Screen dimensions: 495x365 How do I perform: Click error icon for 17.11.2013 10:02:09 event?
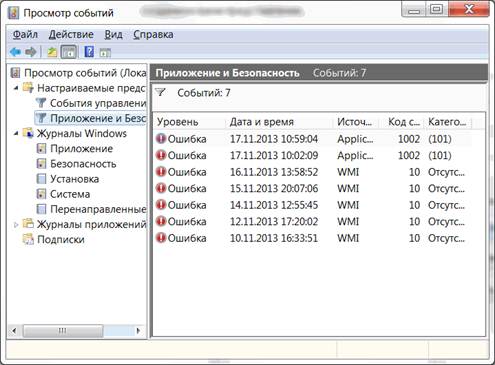tap(161, 155)
